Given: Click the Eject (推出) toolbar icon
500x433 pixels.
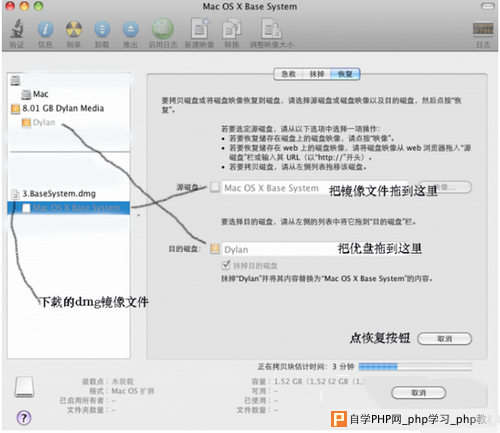Looking at the screenshot, I should point(131,29).
